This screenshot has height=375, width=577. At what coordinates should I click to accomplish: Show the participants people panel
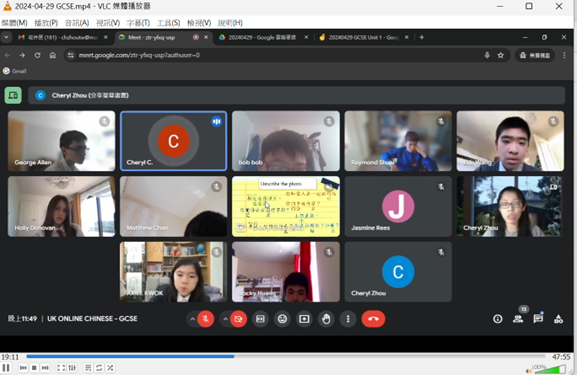(518, 319)
